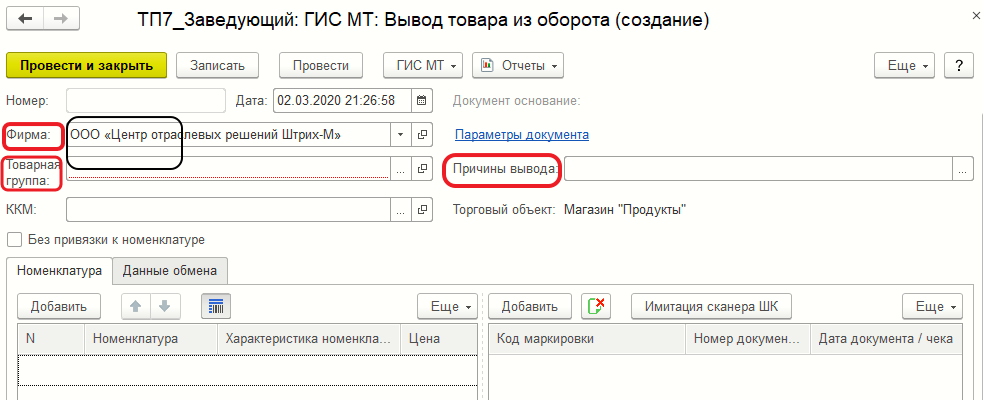The height and width of the screenshot is (400, 983).
Task: Click the Номенклатура column header
Action: click(x=150, y=339)
